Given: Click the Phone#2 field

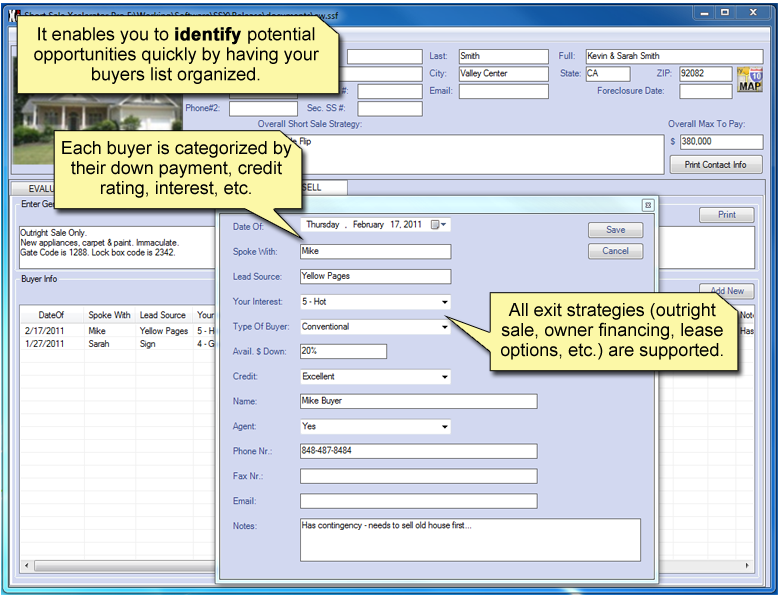Looking at the screenshot, I should tap(263, 108).
